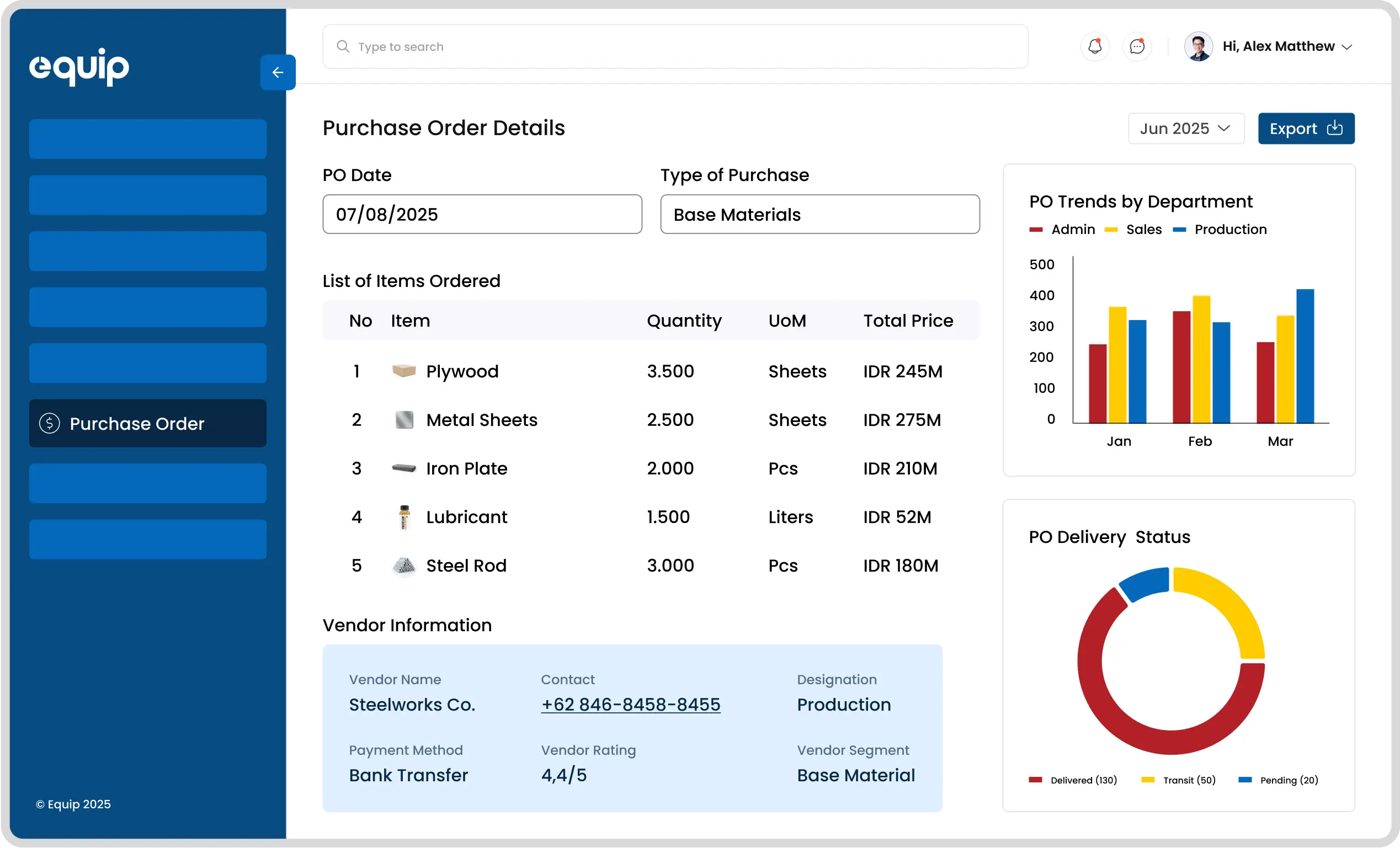Click the Production legend swatch in PO Trends
1400x848 pixels.
coord(1179,230)
